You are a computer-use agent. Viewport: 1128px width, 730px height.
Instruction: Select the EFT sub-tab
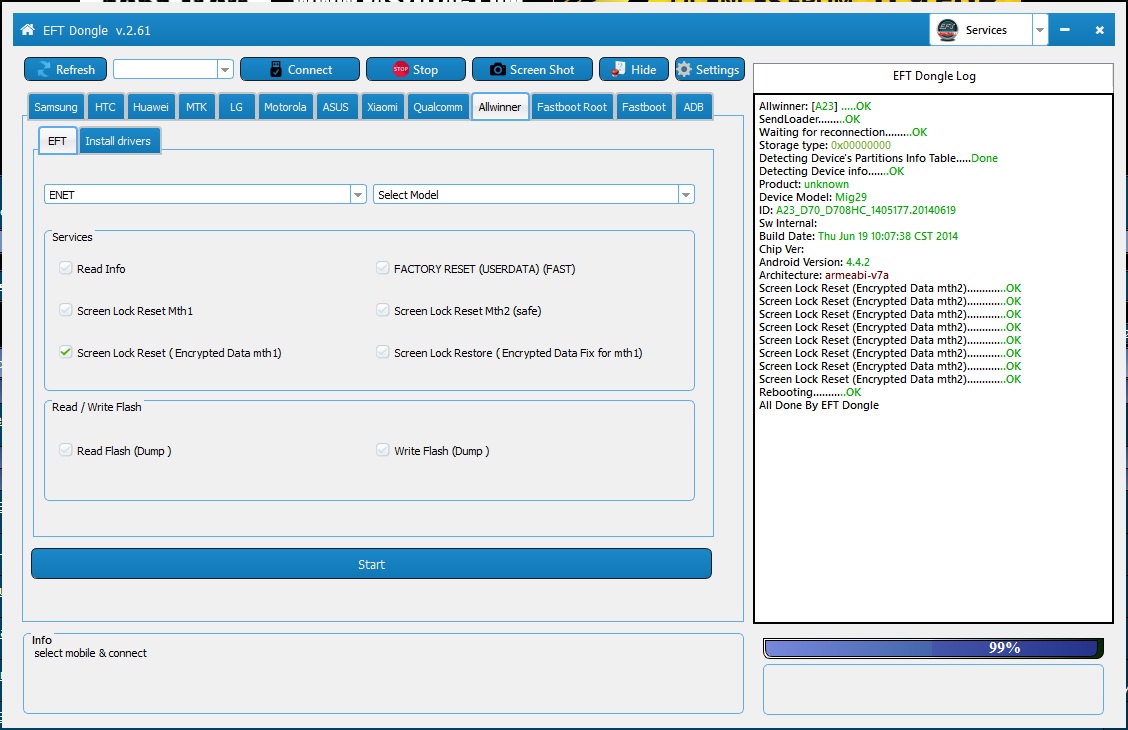(58, 140)
